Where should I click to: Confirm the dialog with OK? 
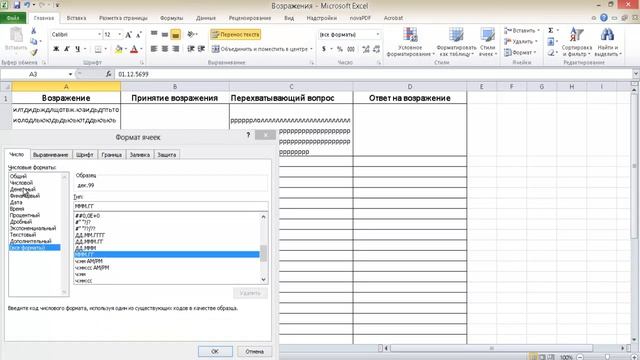pyautogui.click(x=215, y=351)
